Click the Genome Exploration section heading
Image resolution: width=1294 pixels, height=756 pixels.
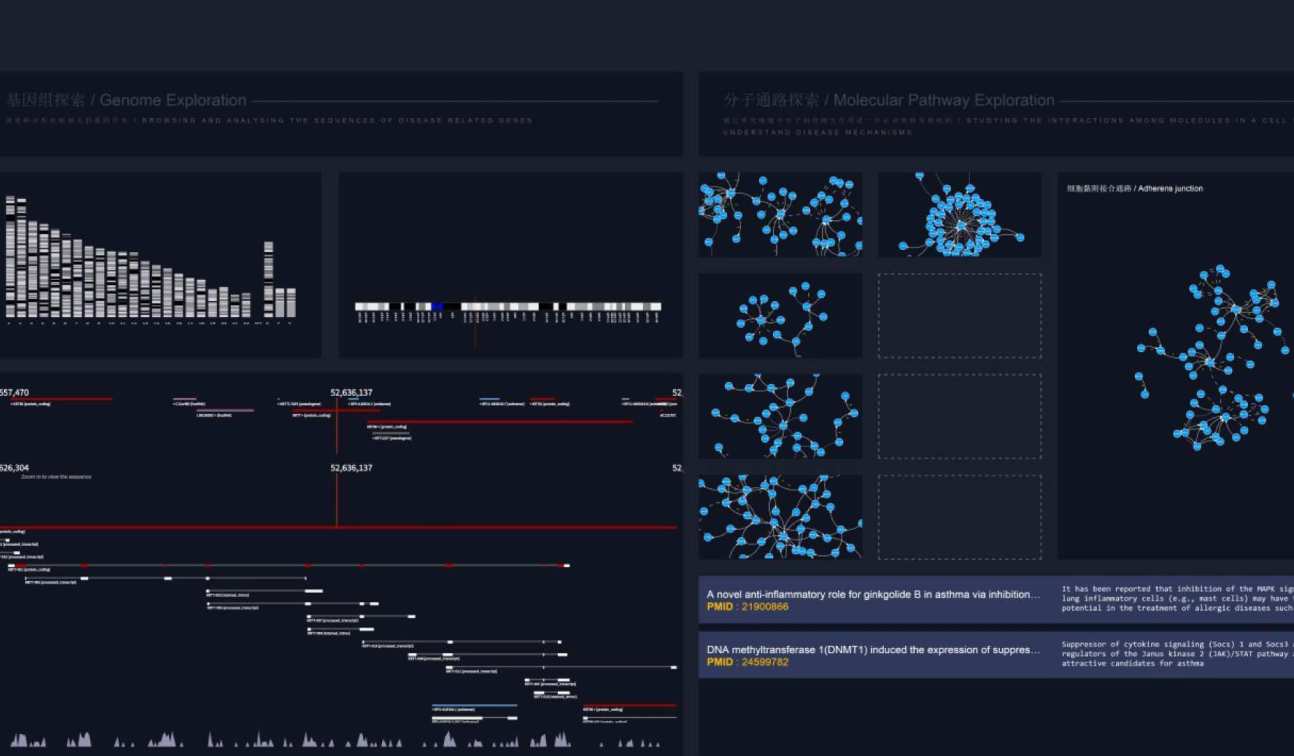click(127, 100)
